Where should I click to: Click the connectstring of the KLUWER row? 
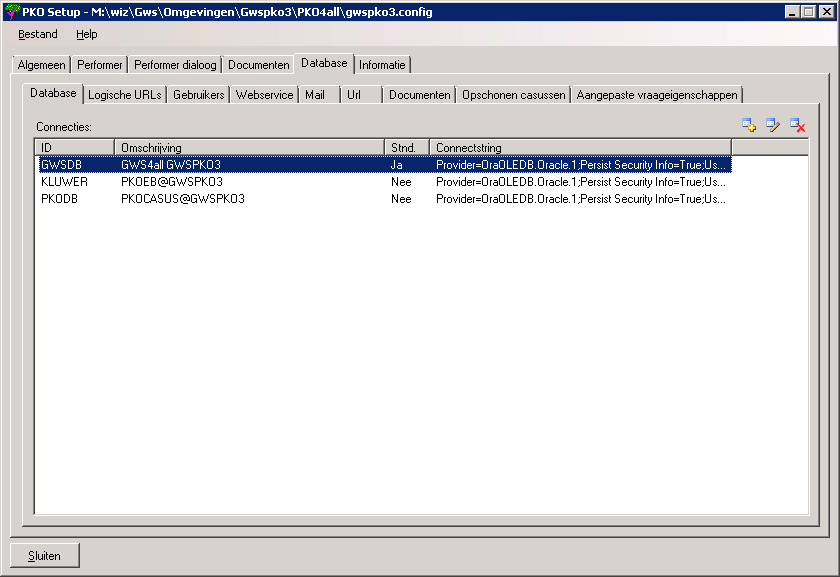coord(581,182)
